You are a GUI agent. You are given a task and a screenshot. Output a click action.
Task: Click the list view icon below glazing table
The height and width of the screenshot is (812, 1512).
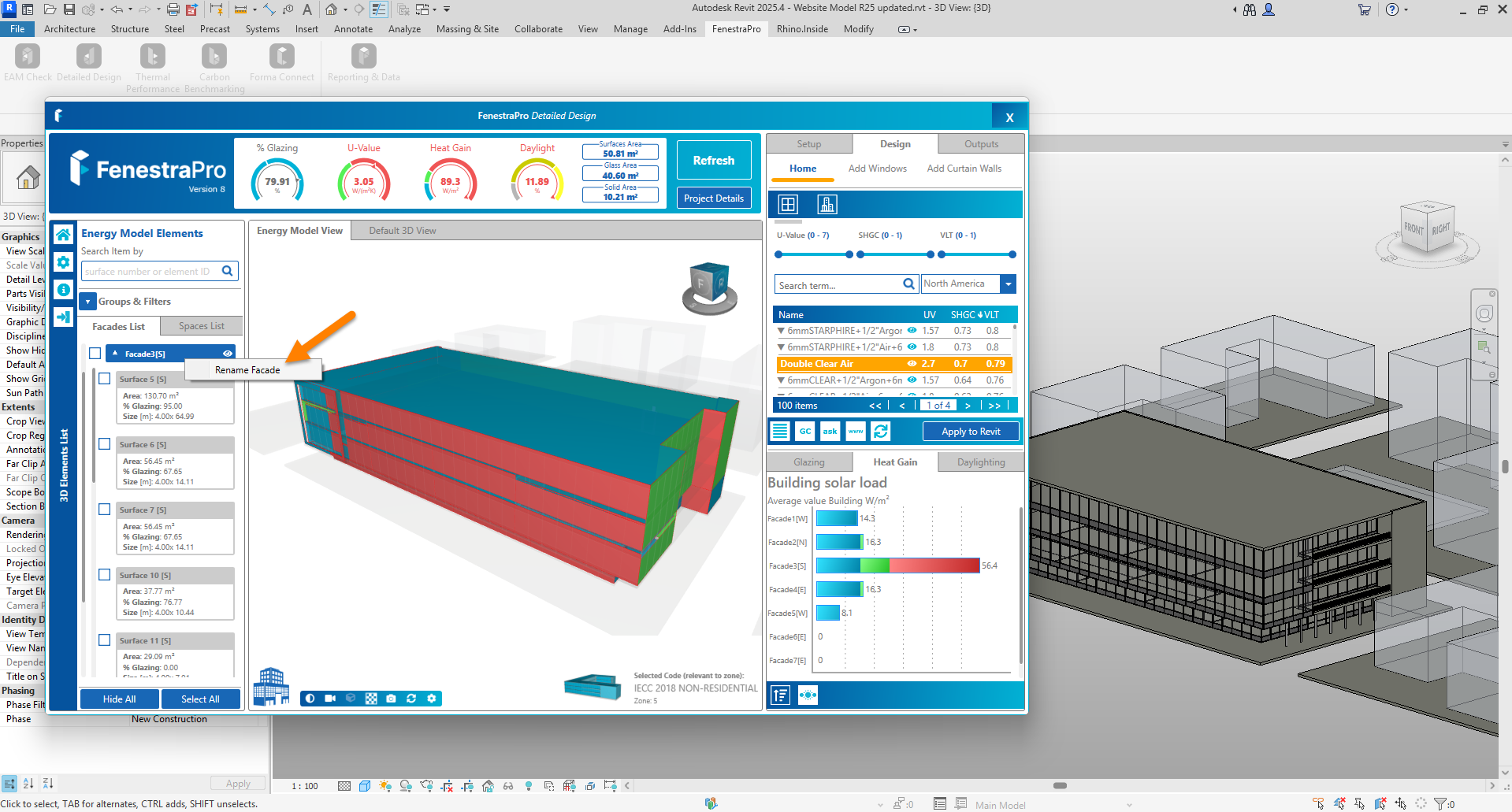780,431
